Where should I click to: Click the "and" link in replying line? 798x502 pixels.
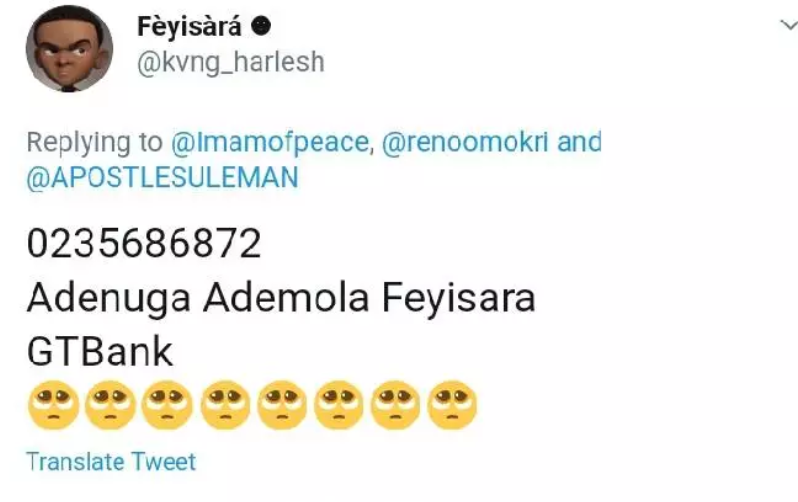click(x=579, y=142)
